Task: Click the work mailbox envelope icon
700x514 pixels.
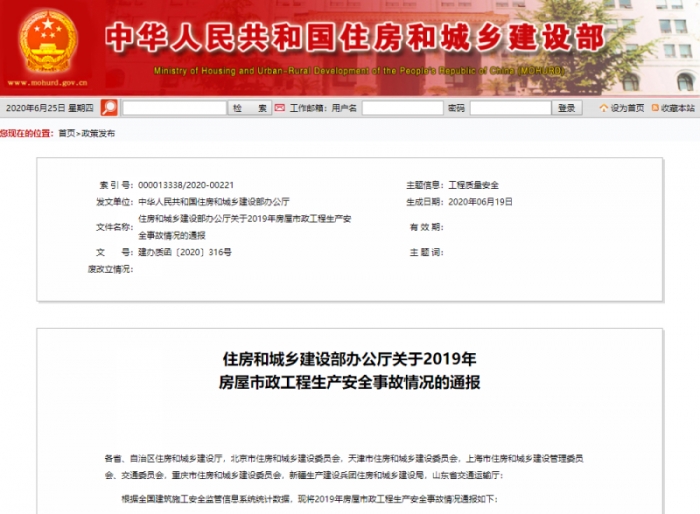Action: click(282, 108)
